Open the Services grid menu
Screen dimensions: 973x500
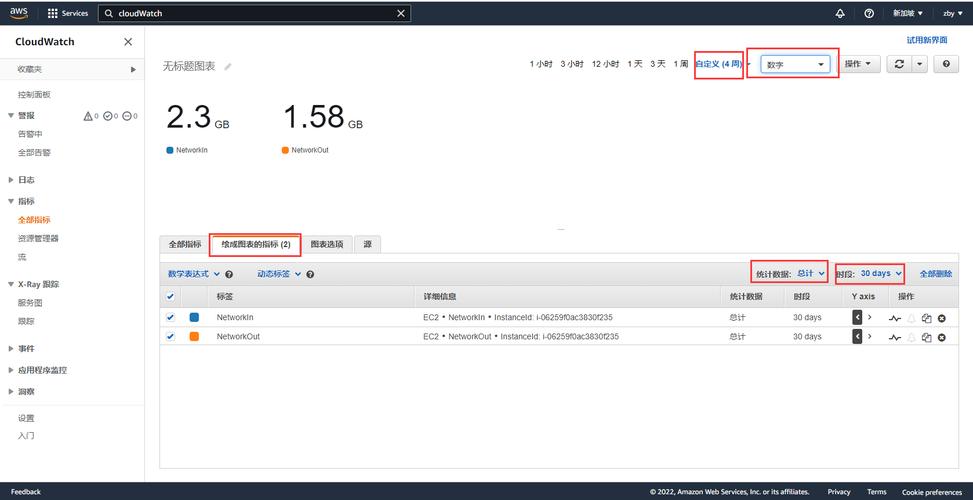coord(68,13)
